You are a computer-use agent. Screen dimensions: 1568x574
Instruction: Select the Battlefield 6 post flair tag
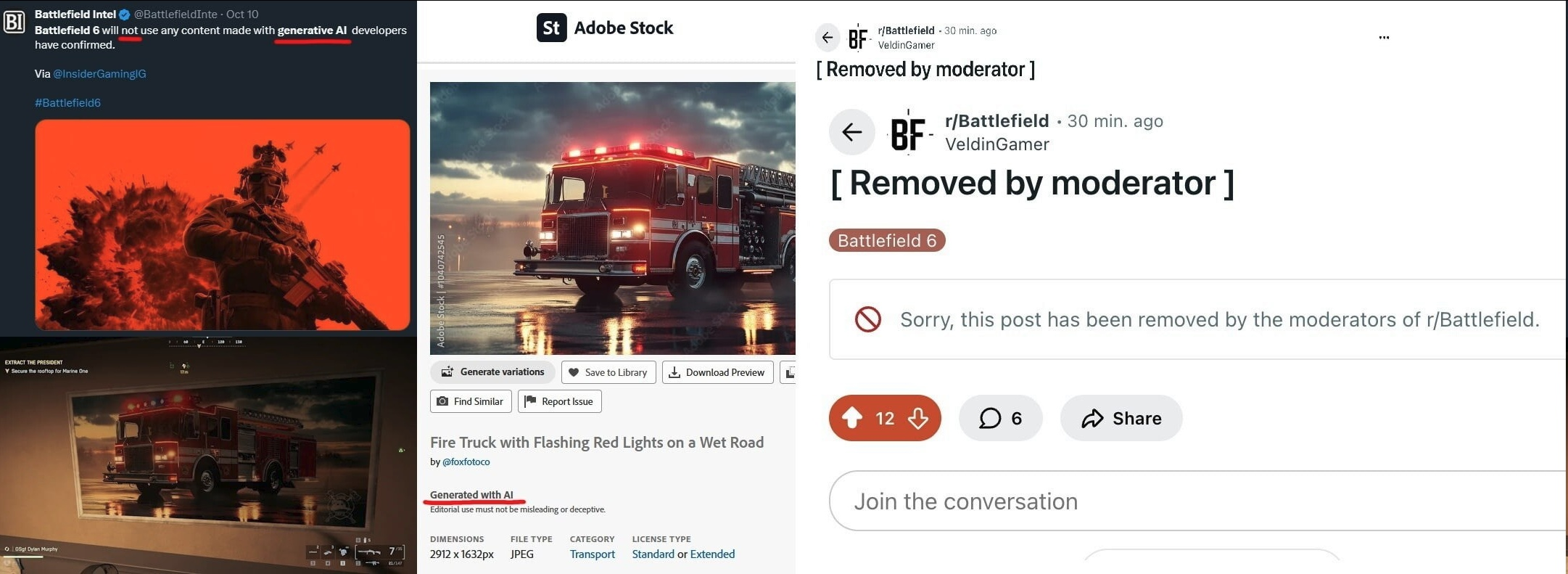(x=887, y=240)
